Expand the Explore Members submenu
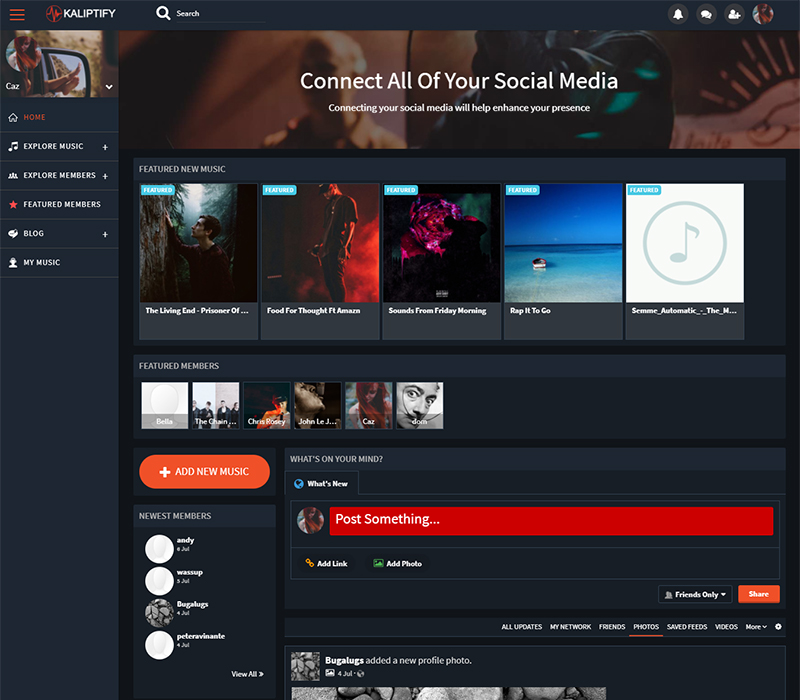The height and width of the screenshot is (700, 800). pyautogui.click(x=105, y=176)
